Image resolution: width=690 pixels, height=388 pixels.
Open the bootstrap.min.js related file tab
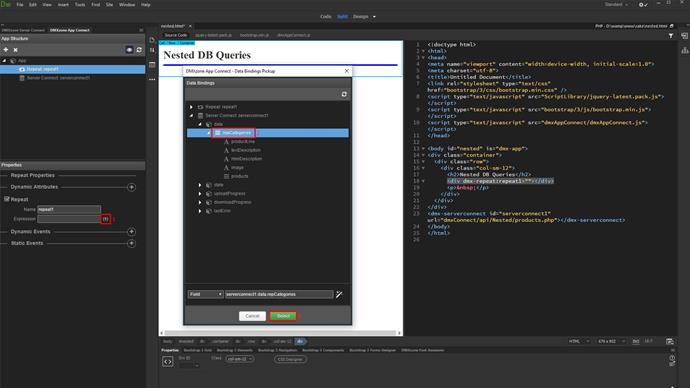[x=254, y=35]
